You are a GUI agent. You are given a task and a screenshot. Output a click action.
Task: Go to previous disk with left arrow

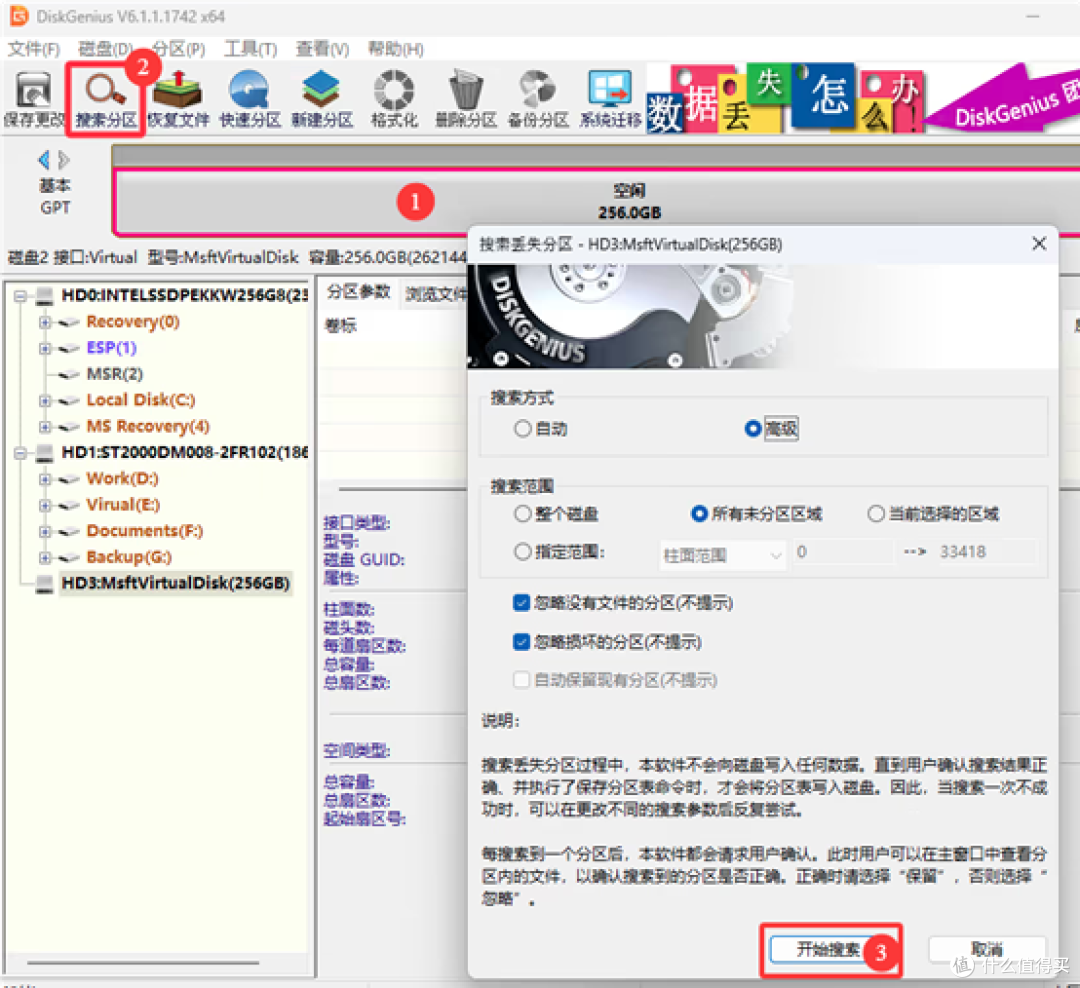coord(44,160)
